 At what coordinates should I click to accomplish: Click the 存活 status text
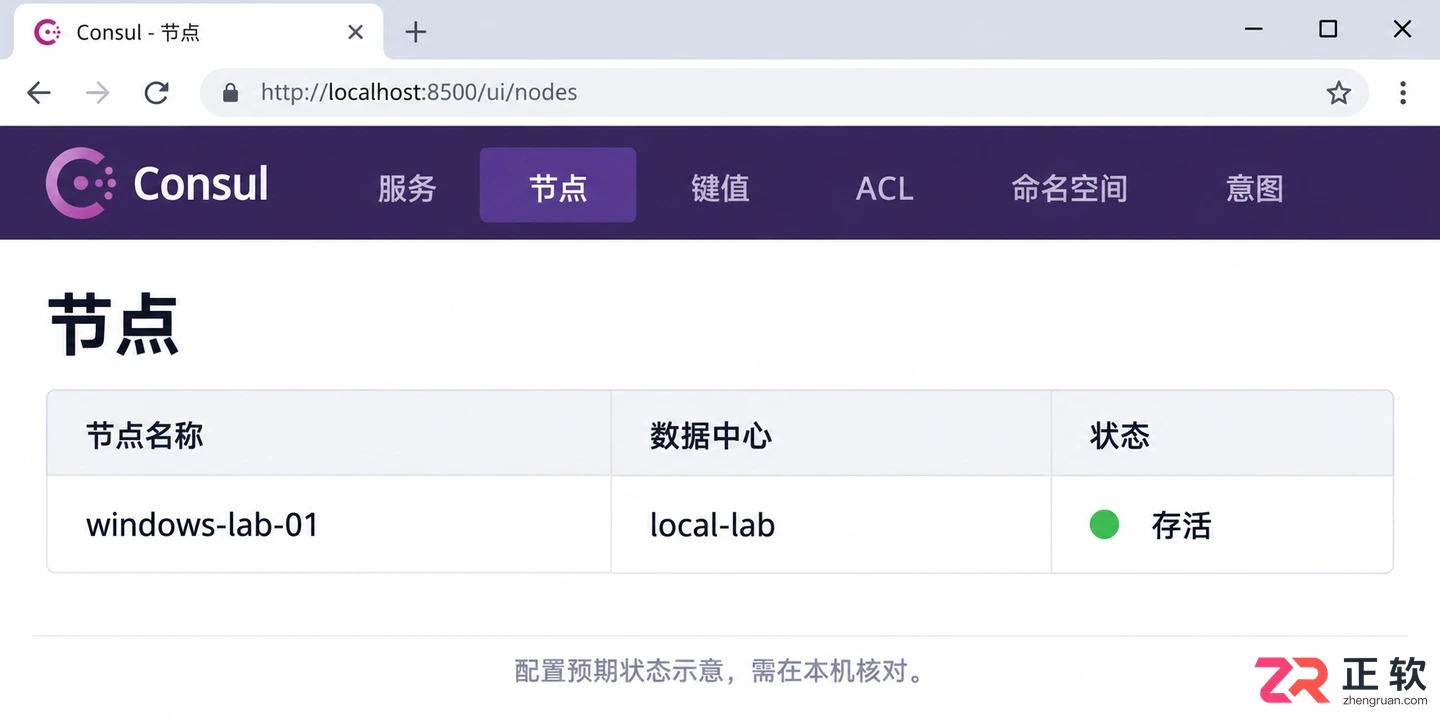[1181, 525]
